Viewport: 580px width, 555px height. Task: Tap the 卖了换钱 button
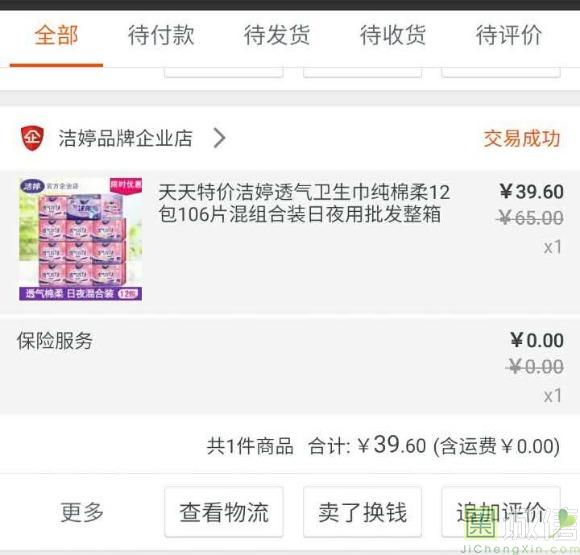pyautogui.click(x=362, y=512)
